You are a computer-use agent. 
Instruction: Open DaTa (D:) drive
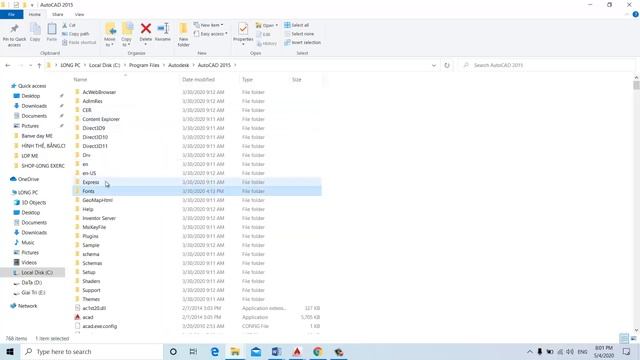pos(31,282)
